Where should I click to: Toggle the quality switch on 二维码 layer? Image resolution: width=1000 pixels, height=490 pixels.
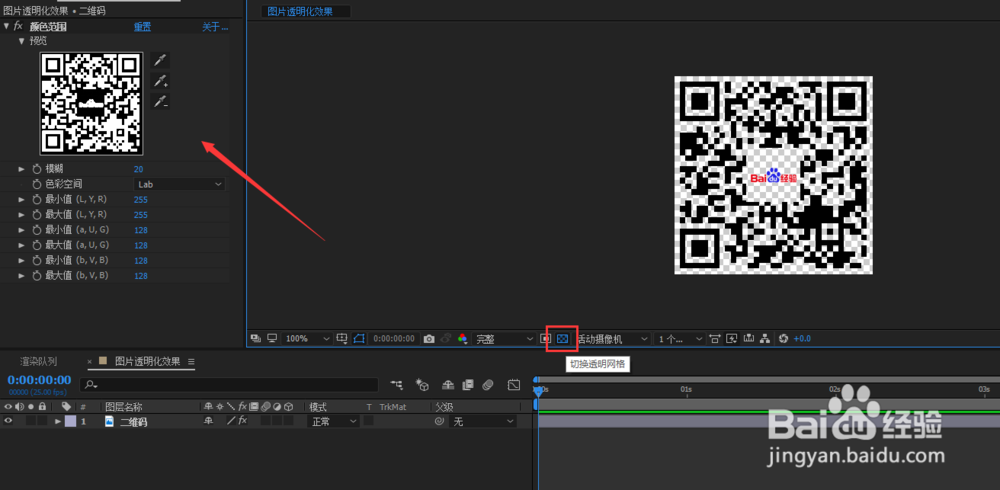232,421
